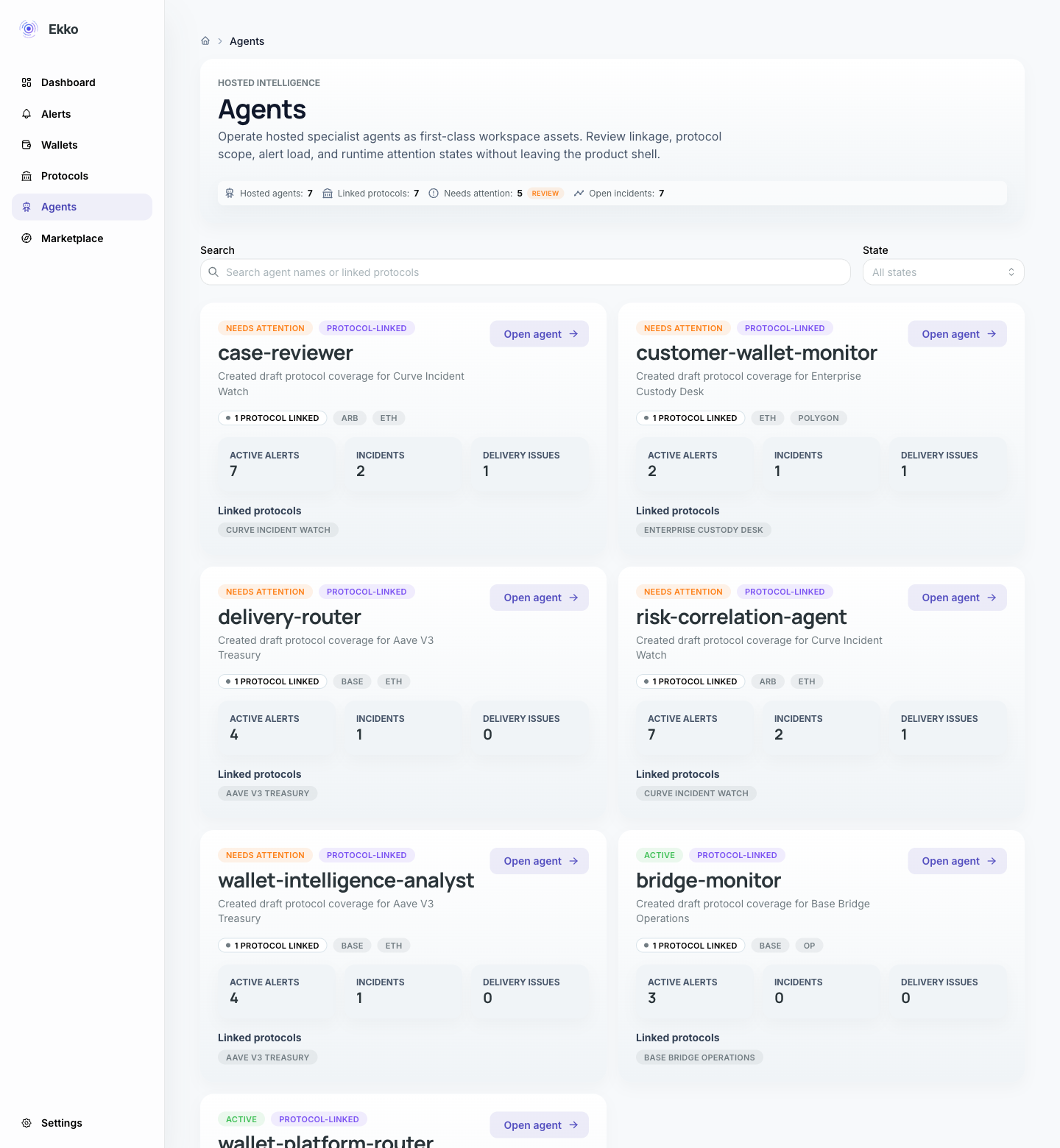Click POLYGON chain tag

coord(819,418)
